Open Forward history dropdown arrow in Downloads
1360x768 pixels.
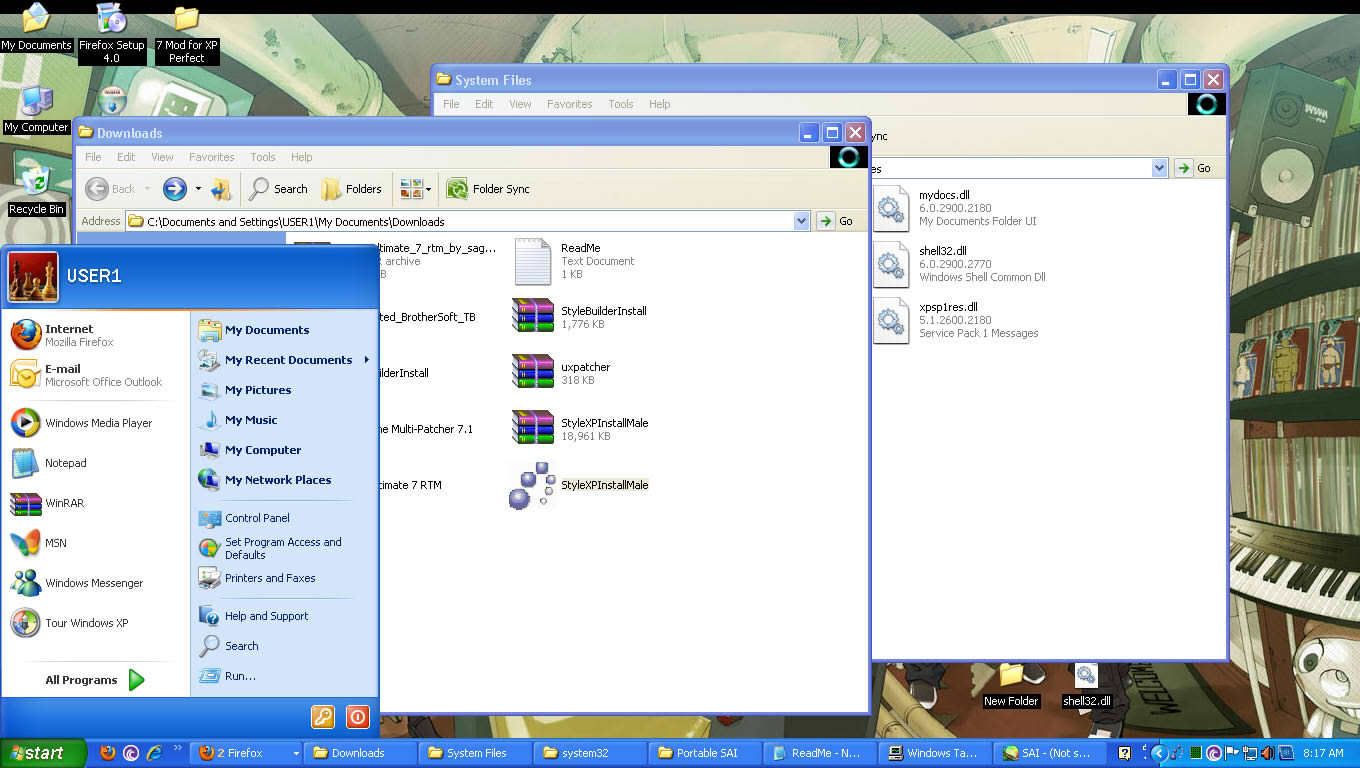click(198, 188)
